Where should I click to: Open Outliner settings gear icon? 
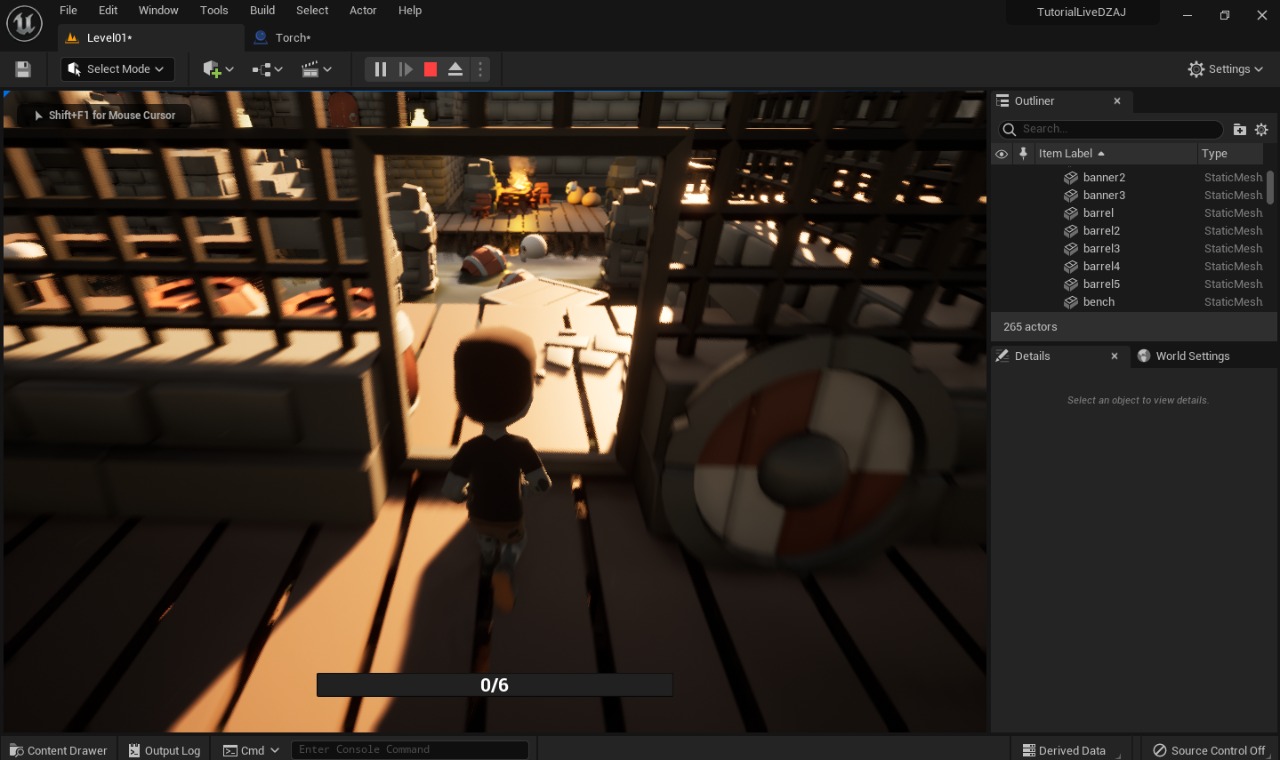click(1261, 129)
